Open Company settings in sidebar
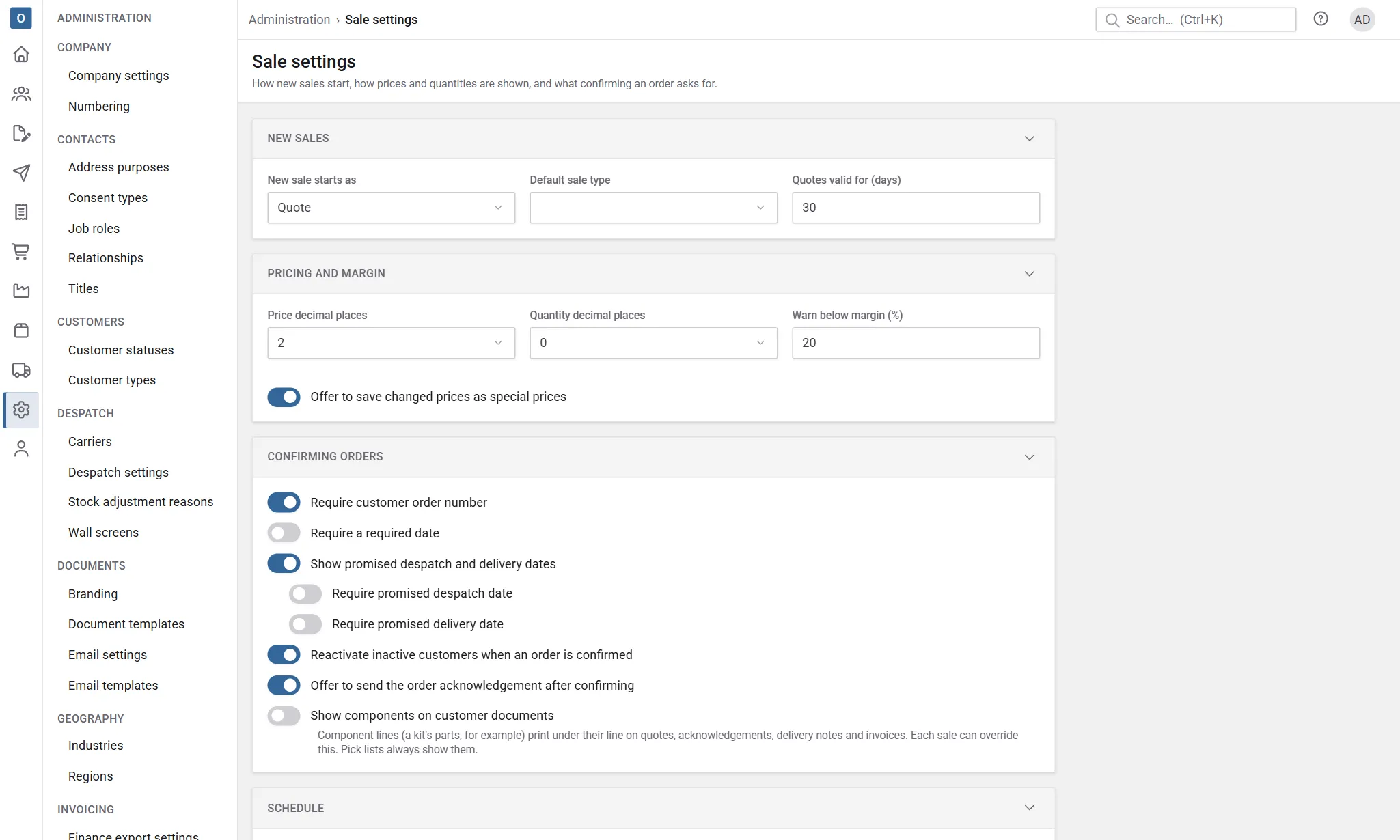The height and width of the screenshot is (840, 1400). [x=118, y=76]
